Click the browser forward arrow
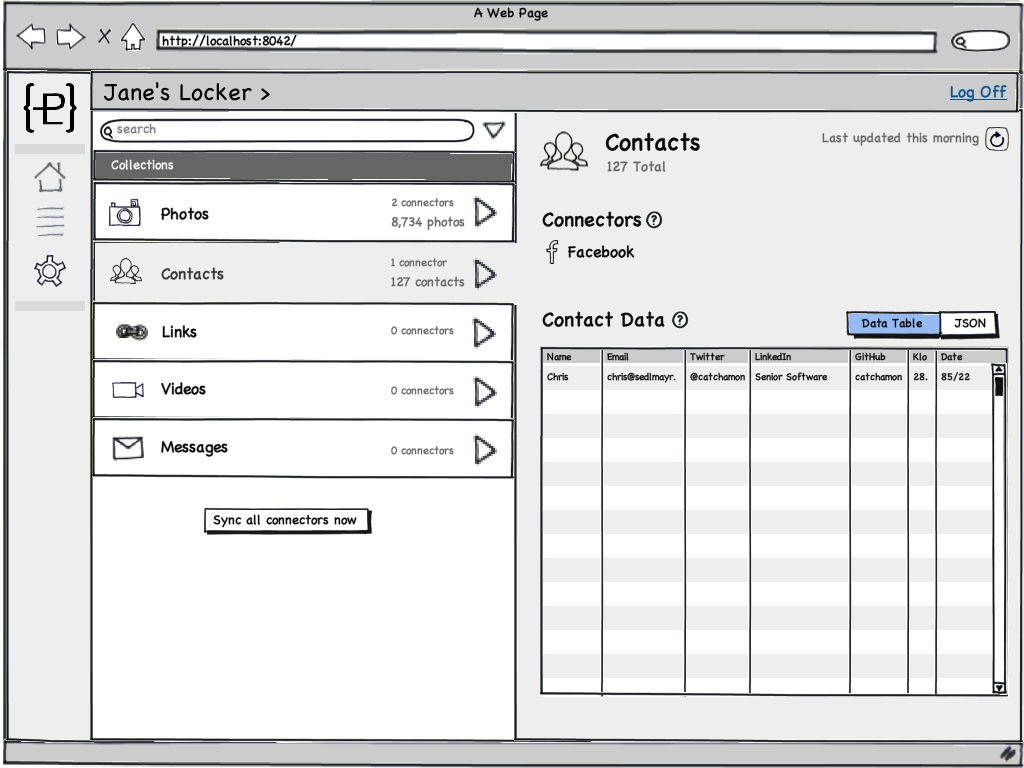 [x=71, y=37]
